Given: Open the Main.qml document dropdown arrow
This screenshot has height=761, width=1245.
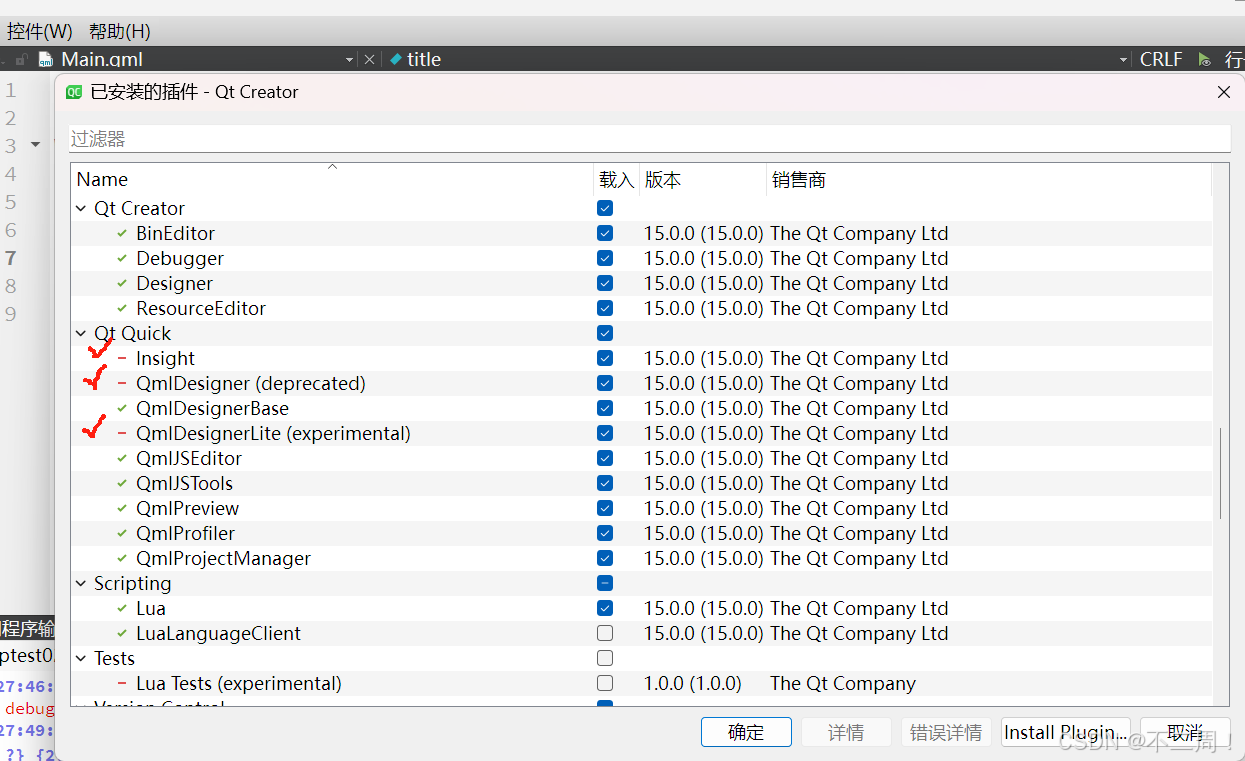Looking at the screenshot, I should pos(349,60).
